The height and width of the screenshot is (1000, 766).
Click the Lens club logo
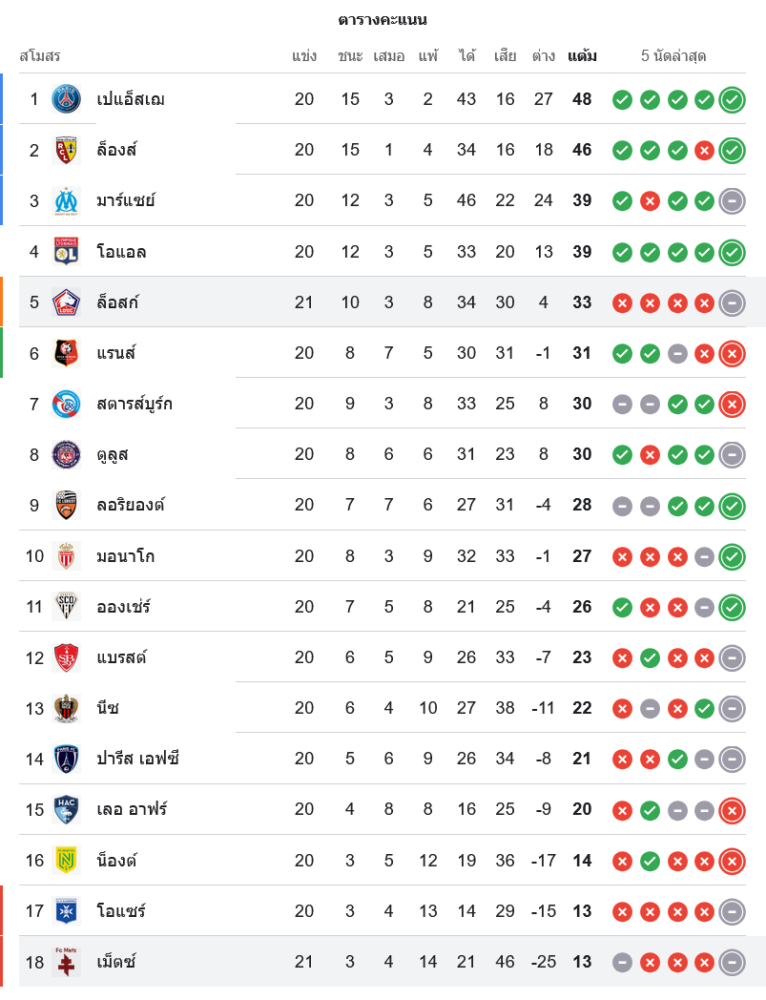pos(66,150)
